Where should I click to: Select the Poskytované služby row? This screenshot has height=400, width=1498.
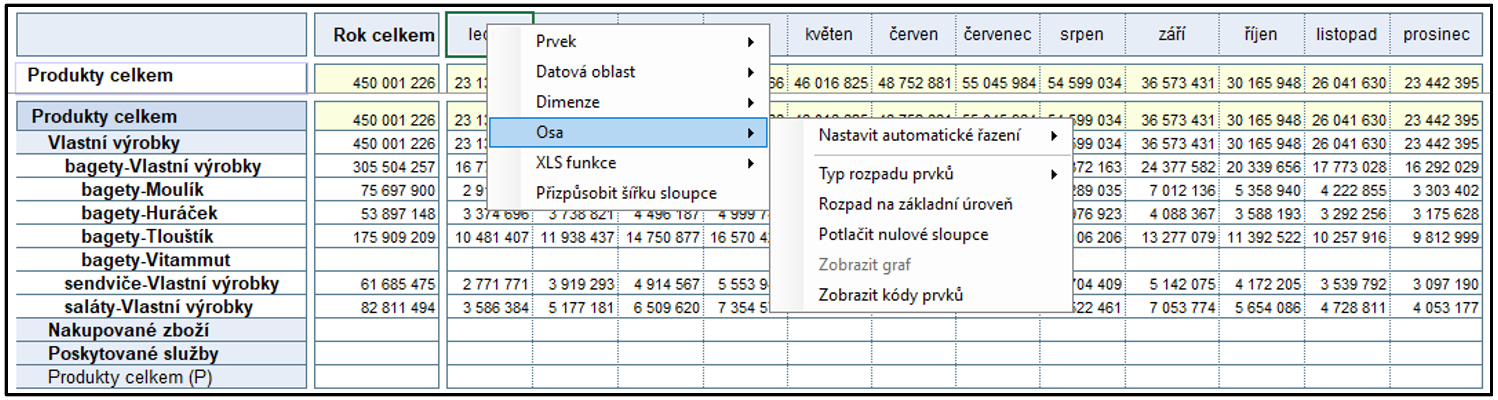pos(162,354)
